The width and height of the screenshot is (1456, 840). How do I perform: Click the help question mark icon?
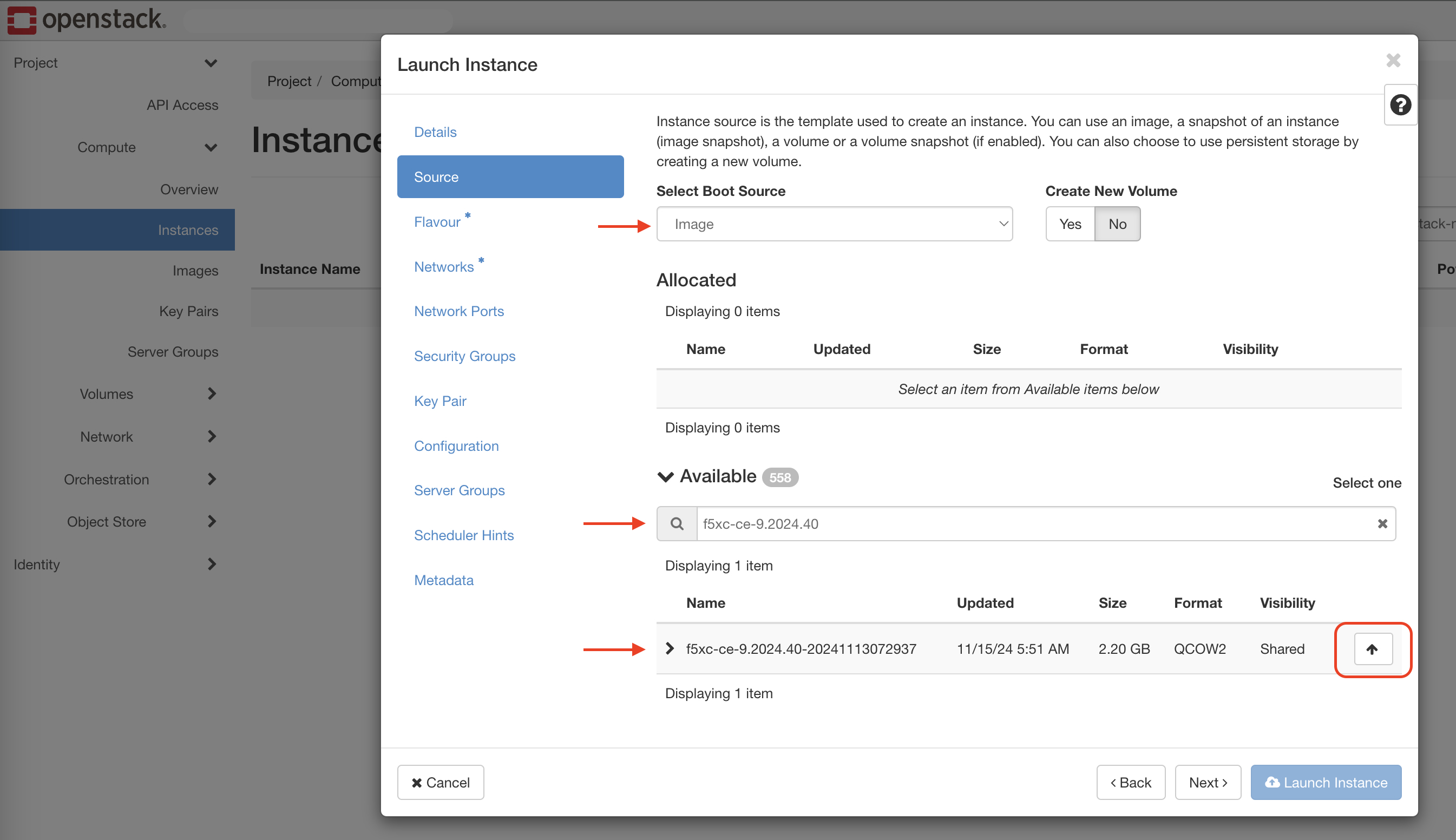pos(1400,105)
